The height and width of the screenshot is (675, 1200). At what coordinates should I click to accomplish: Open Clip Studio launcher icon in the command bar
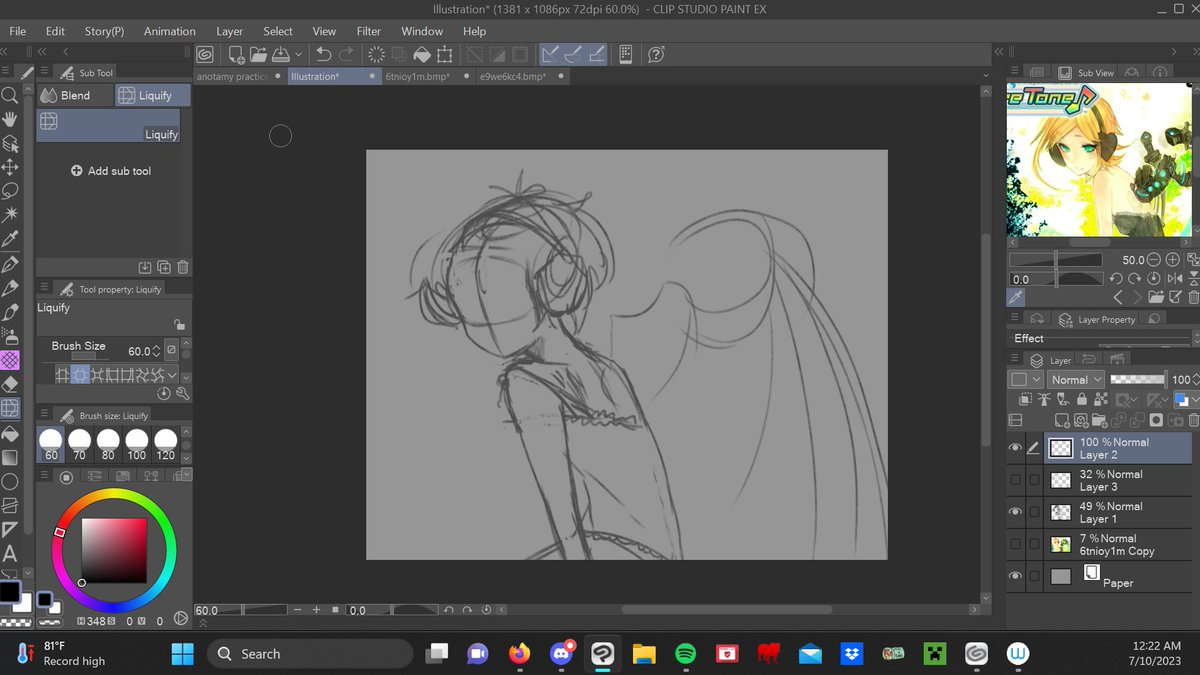pos(204,54)
